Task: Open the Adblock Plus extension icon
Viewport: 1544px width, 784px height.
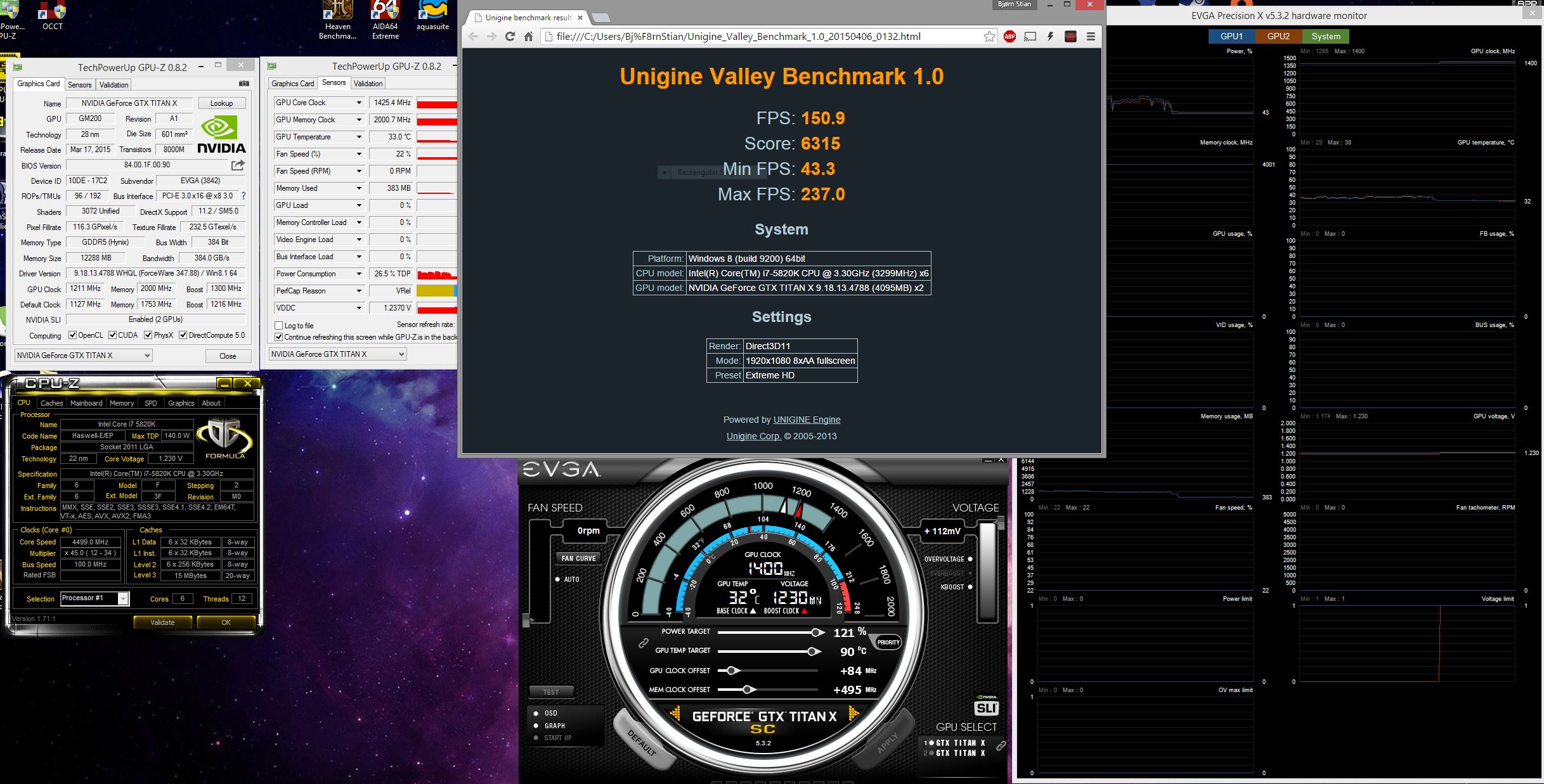Action: [x=1009, y=37]
